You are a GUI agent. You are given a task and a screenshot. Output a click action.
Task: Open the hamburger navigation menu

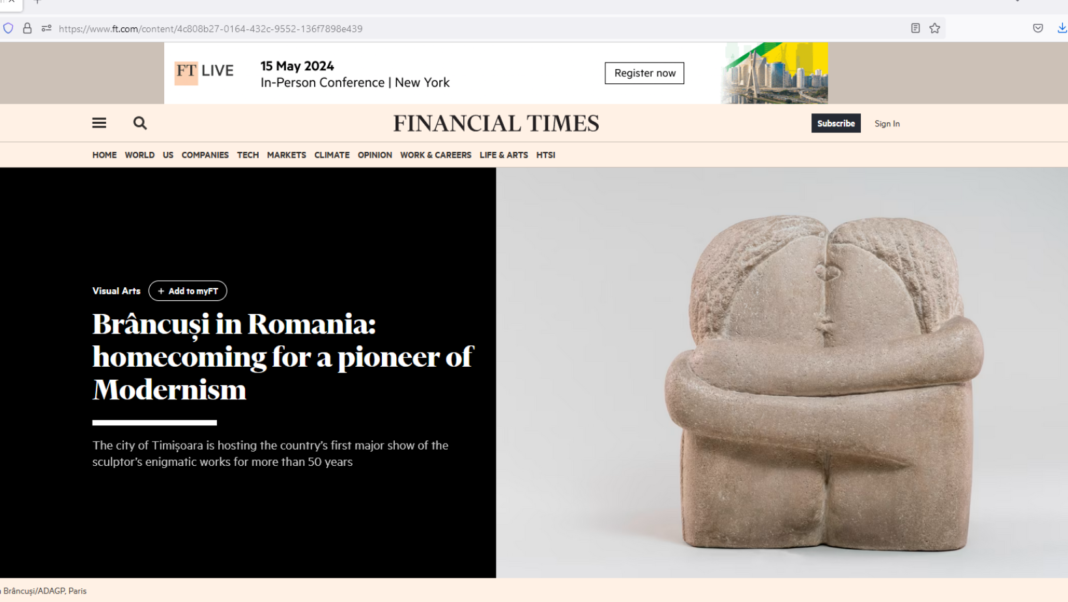click(99, 123)
